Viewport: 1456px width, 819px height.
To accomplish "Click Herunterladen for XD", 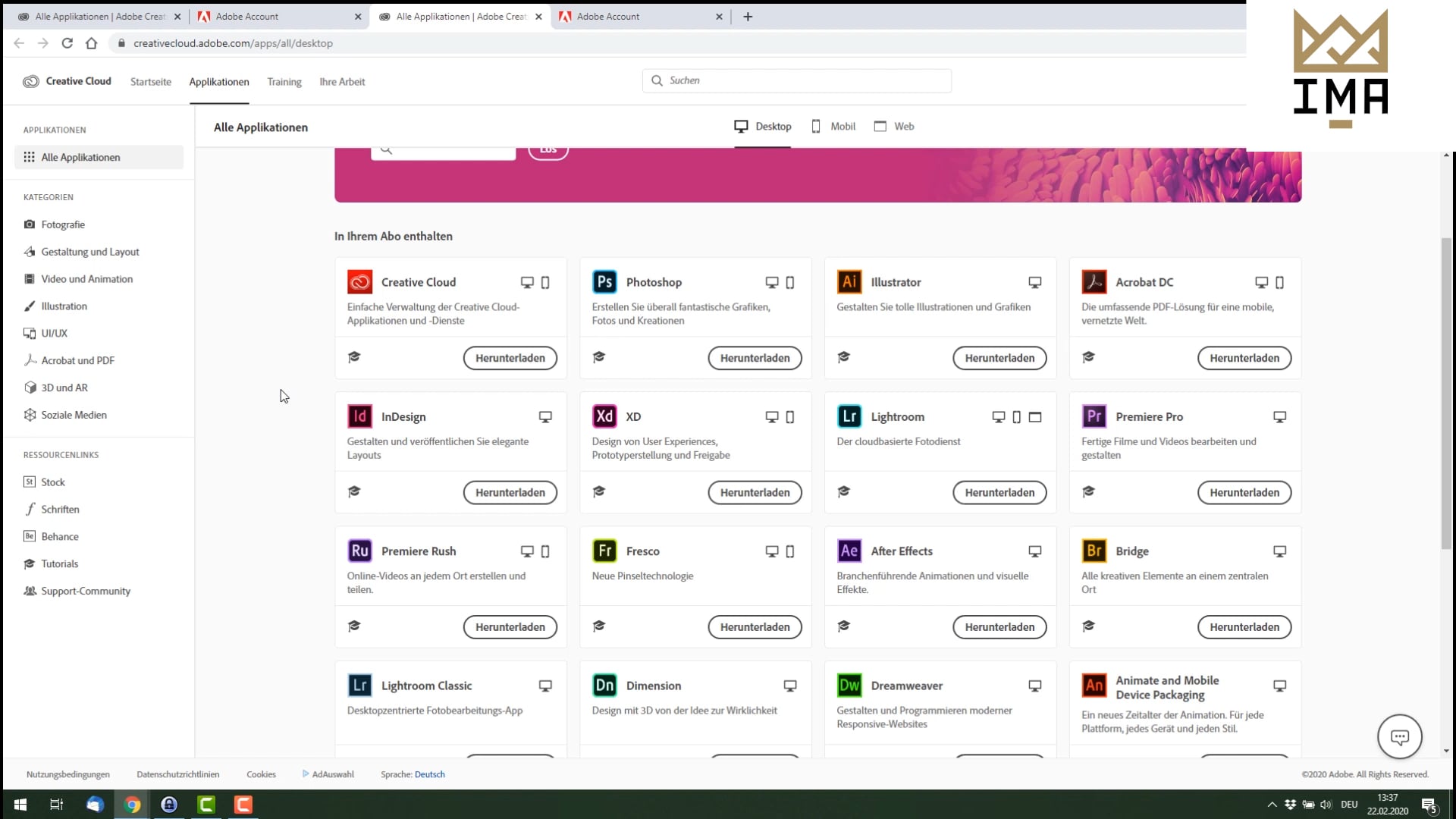I will [755, 492].
